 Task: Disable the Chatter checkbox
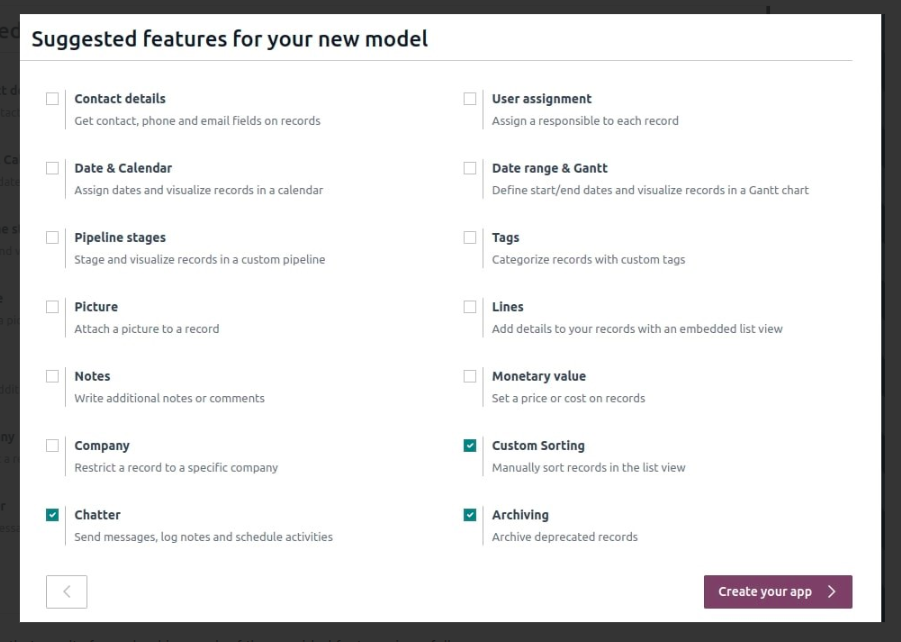(52, 515)
